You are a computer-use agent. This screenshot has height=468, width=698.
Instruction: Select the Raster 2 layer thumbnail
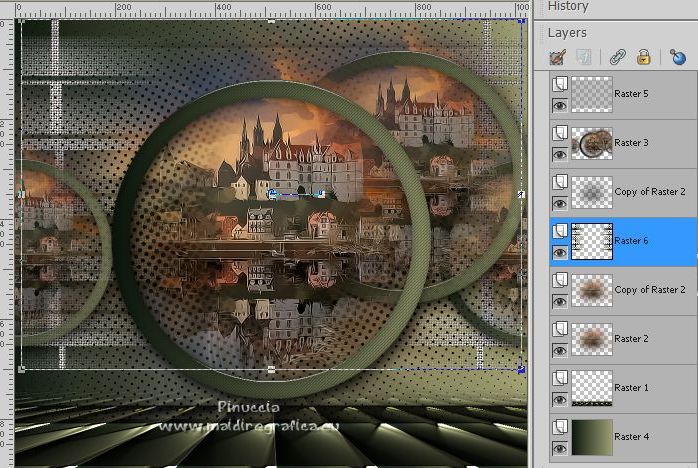pyautogui.click(x=592, y=339)
